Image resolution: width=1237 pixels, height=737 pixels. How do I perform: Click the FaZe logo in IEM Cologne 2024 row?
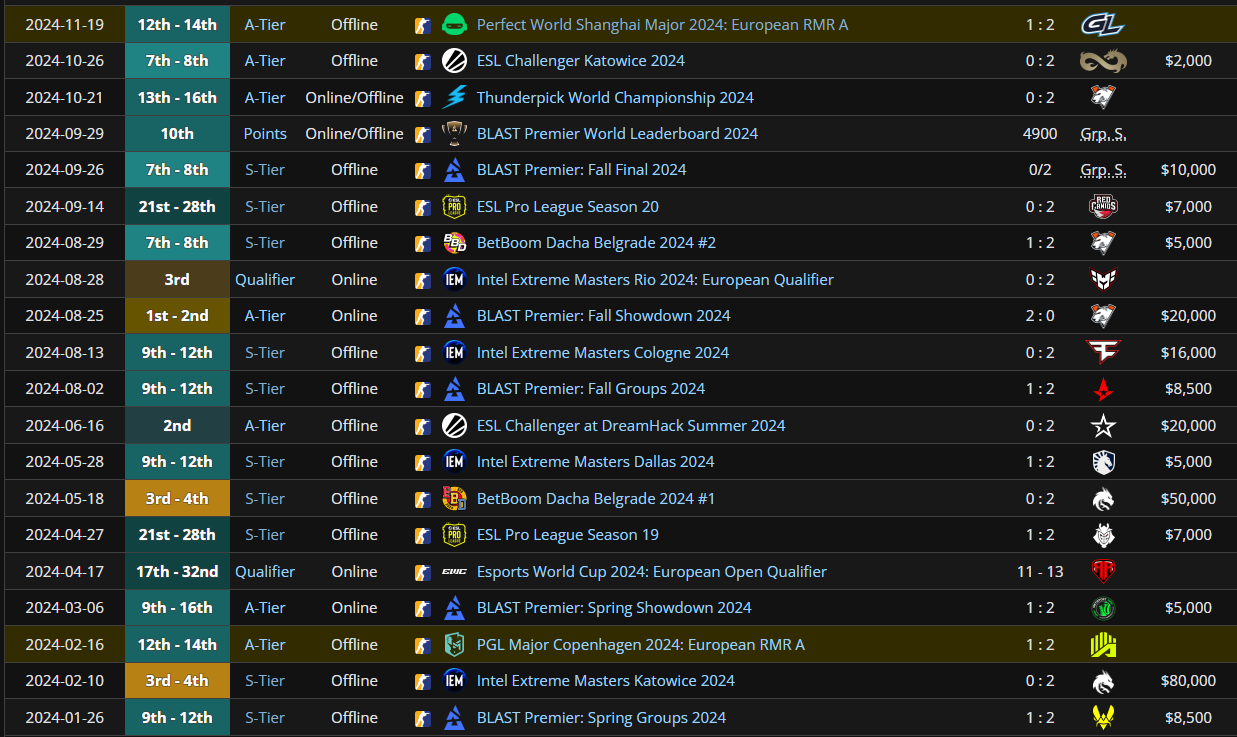pyautogui.click(x=1103, y=352)
